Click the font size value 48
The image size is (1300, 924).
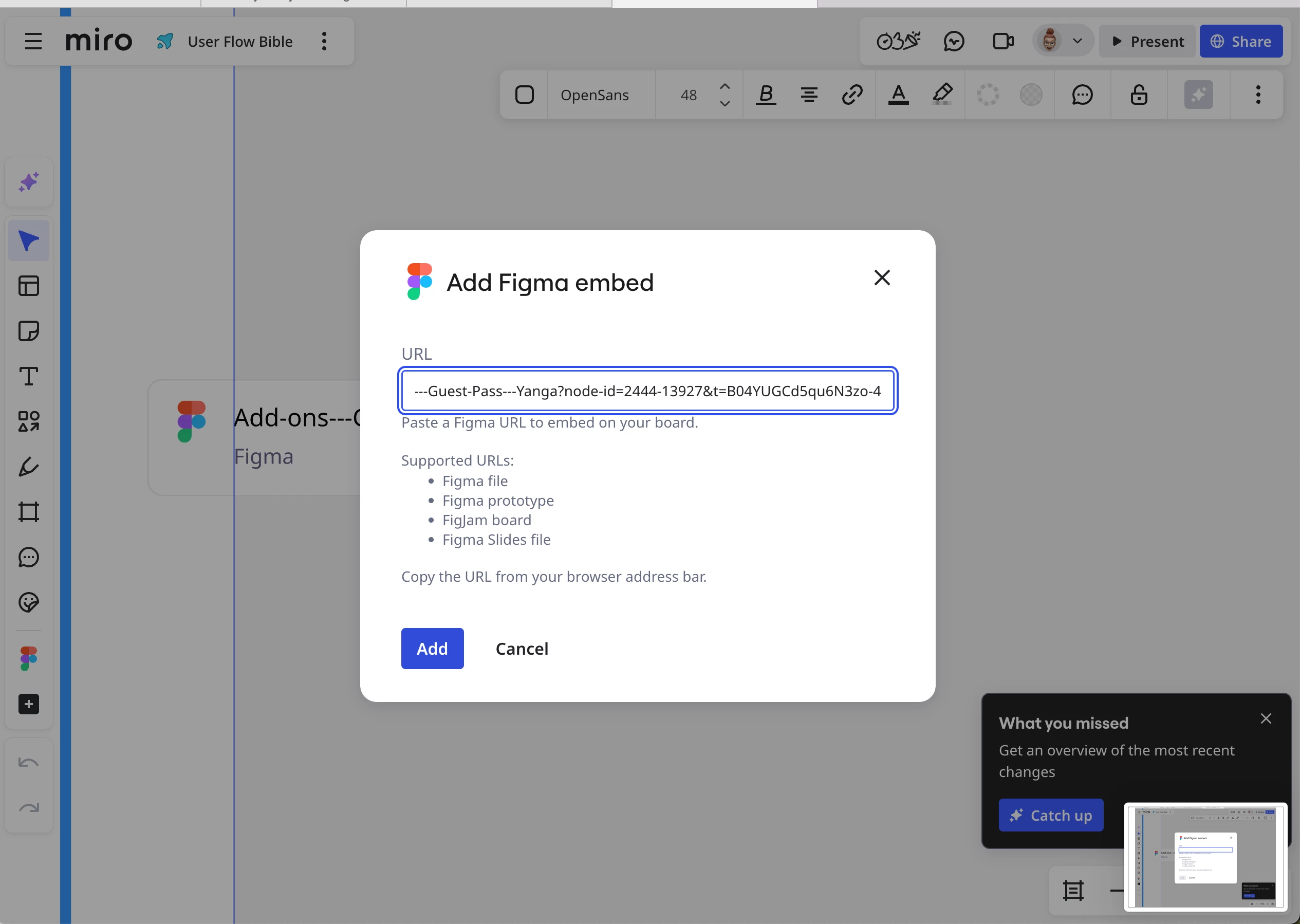point(689,95)
